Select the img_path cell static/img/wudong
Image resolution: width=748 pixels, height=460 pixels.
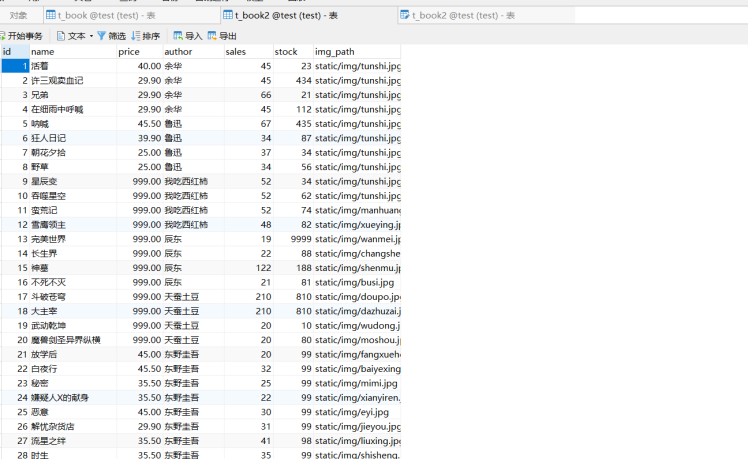[357, 325]
